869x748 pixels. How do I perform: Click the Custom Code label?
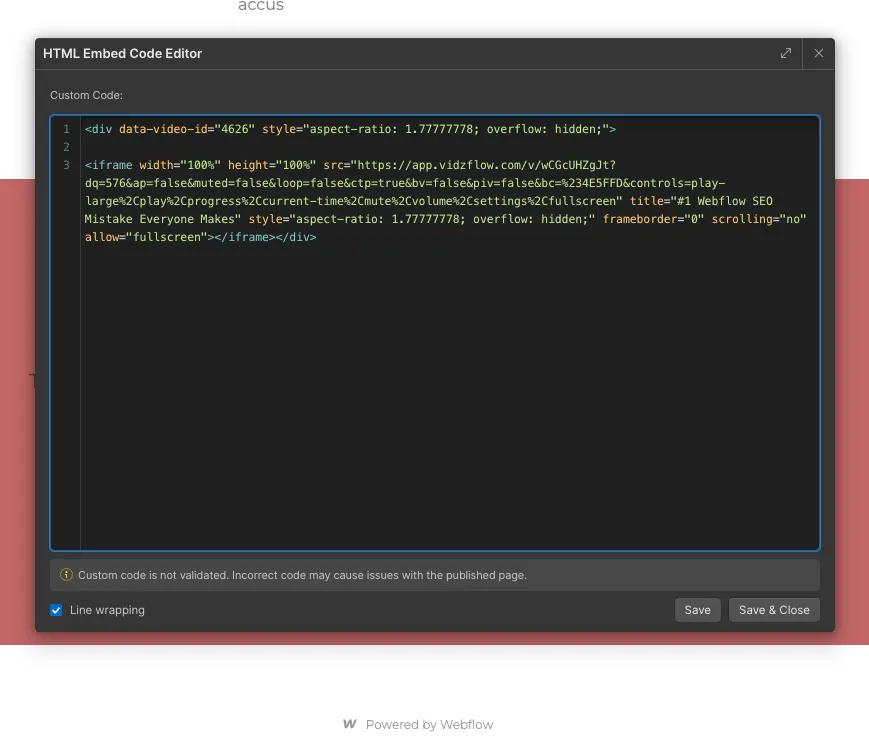(86, 95)
